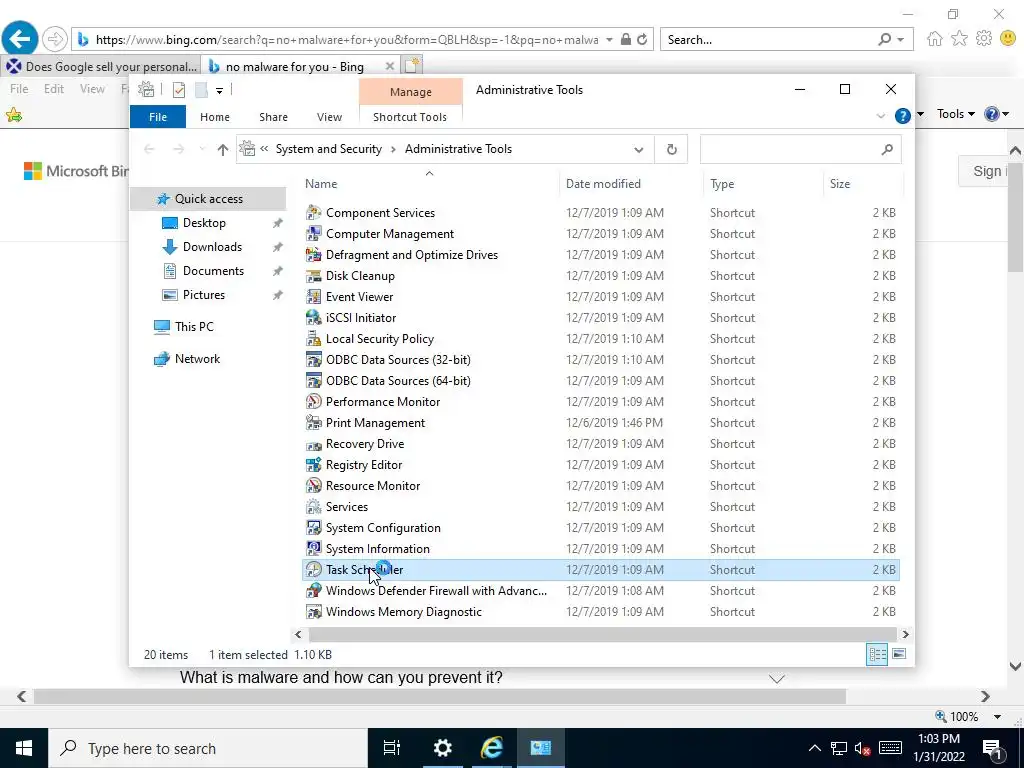Image resolution: width=1024 pixels, height=768 pixels.
Task: Click the Windows Start button
Action: pyautogui.click(x=24, y=748)
